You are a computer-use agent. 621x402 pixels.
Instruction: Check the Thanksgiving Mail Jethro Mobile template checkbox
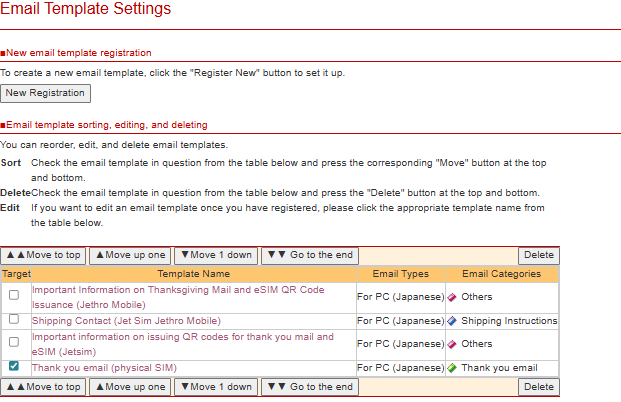click(14, 296)
